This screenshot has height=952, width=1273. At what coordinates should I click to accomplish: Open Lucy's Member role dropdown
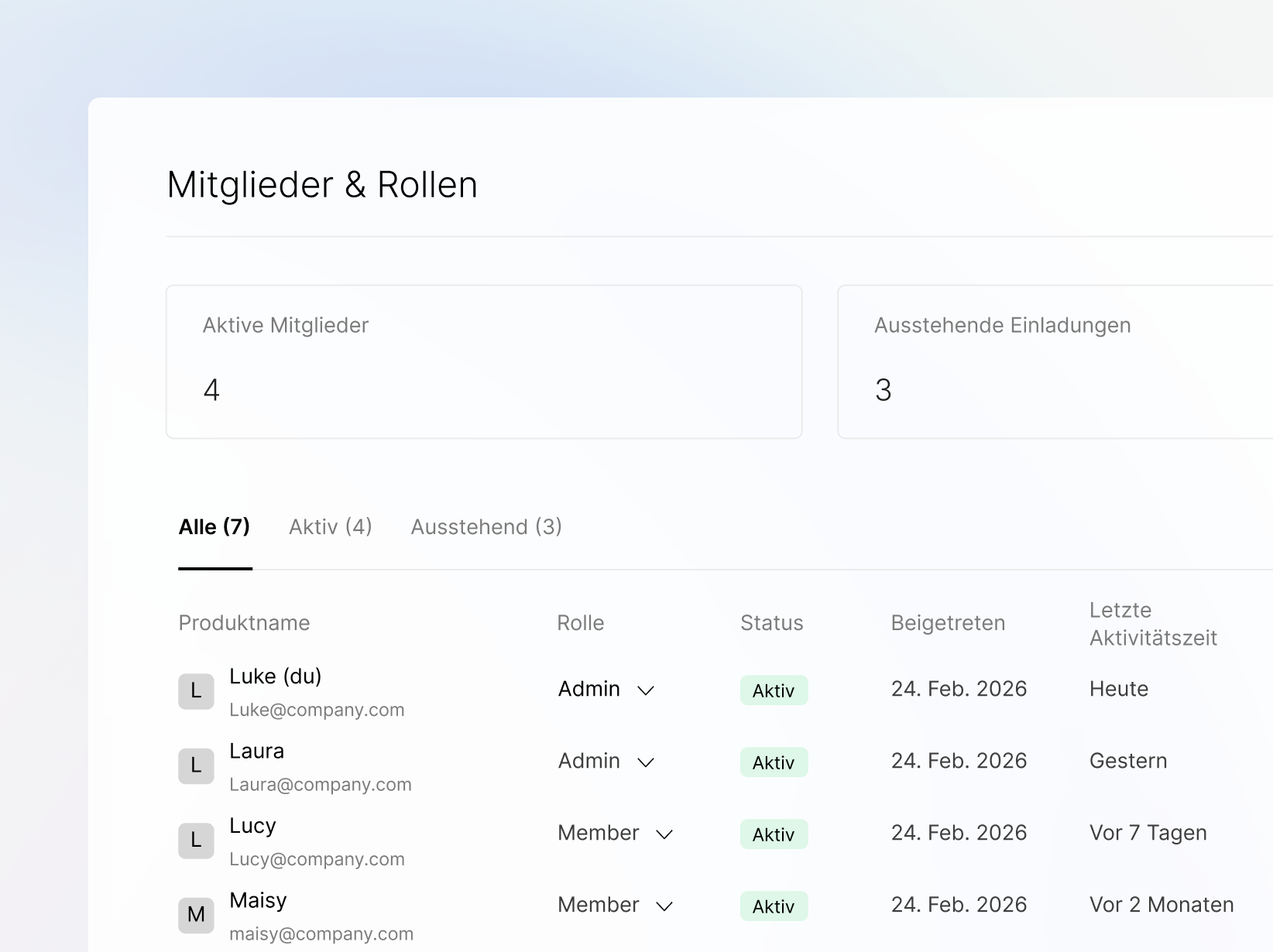point(616,833)
